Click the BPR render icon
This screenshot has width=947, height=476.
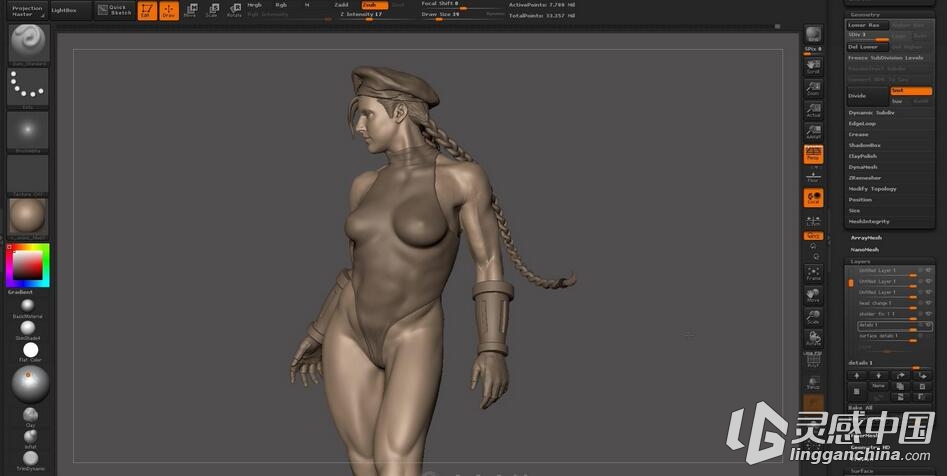[814, 34]
